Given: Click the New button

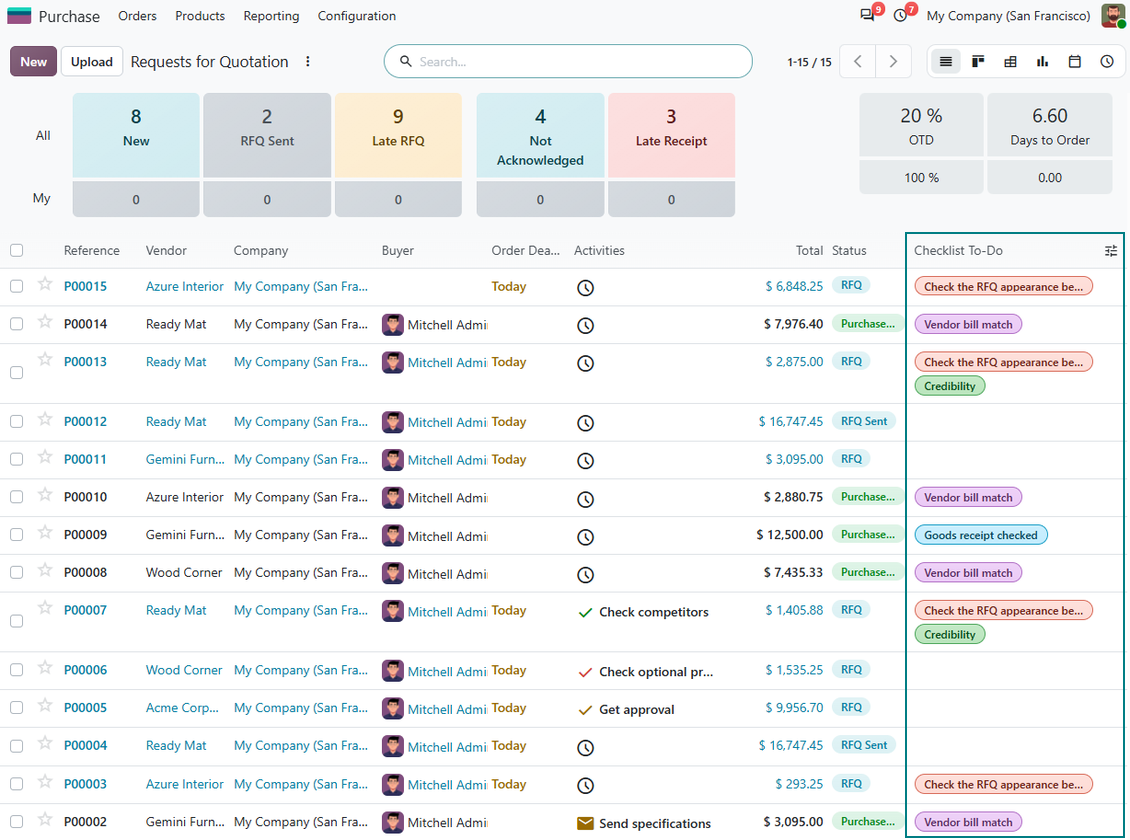Looking at the screenshot, I should (x=33, y=62).
